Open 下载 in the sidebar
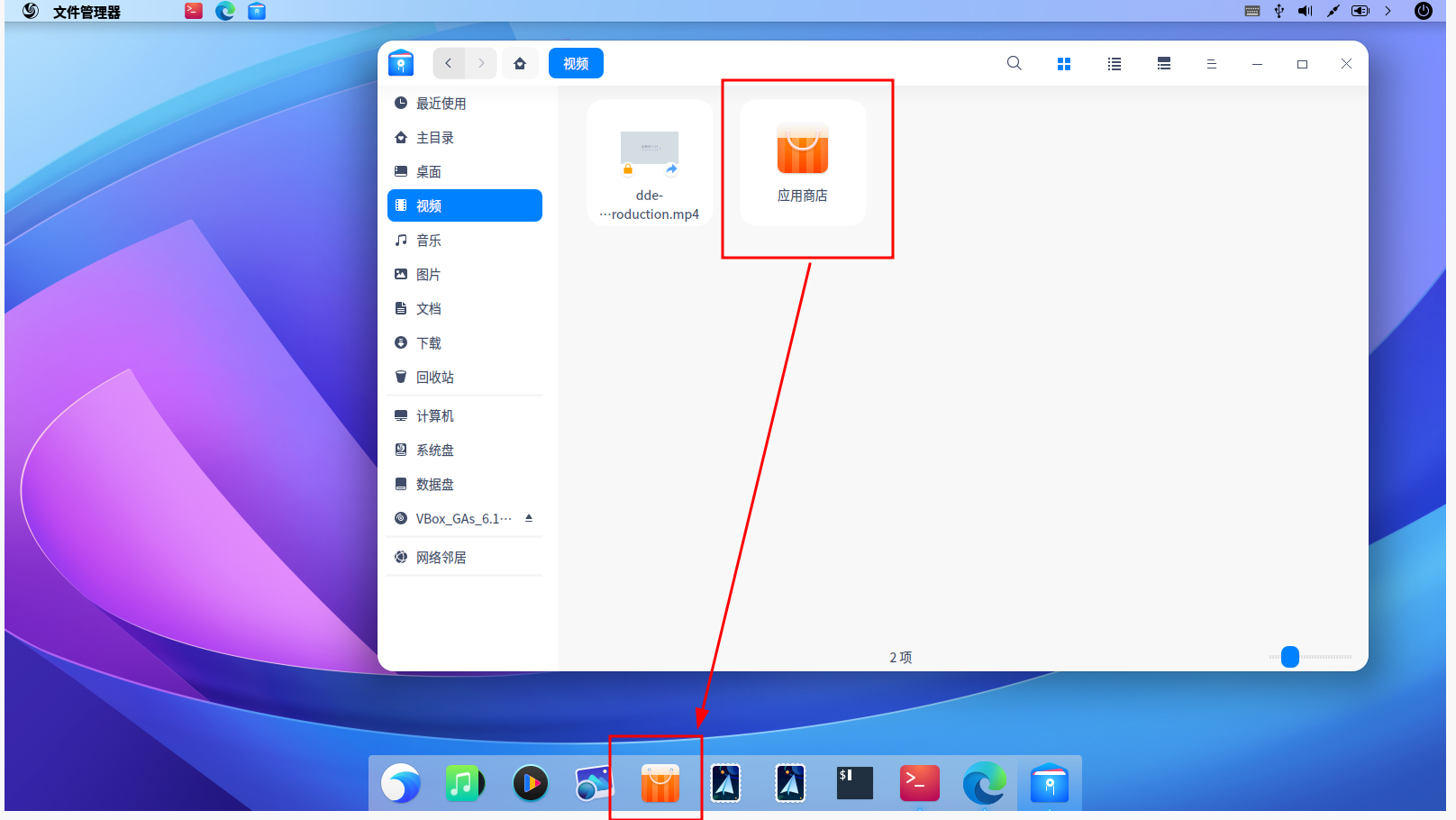This screenshot has height=820, width=1456. pyautogui.click(x=465, y=343)
